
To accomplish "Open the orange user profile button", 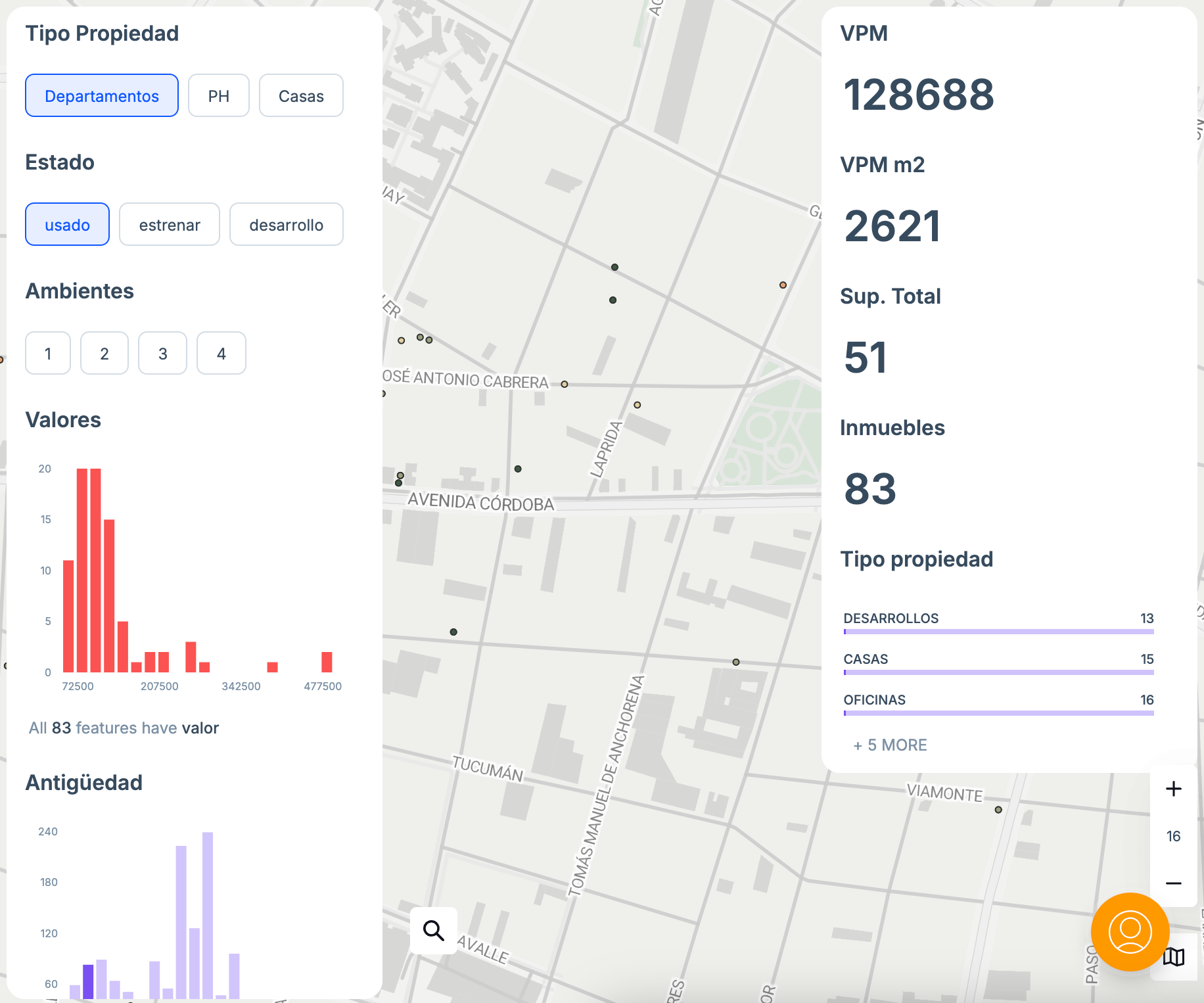I will pos(1130,931).
